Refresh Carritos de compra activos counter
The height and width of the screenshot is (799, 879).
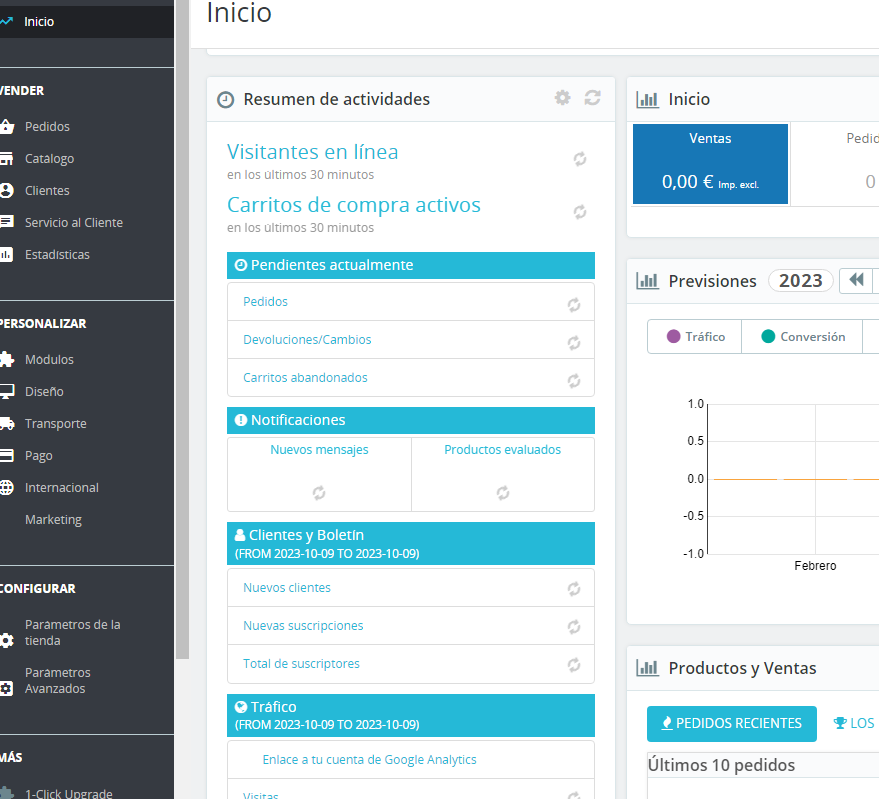580,212
